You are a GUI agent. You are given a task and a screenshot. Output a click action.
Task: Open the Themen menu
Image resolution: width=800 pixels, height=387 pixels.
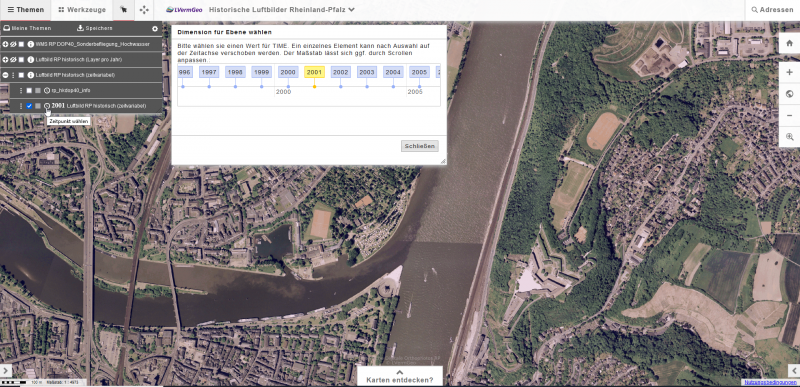point(26,10)
